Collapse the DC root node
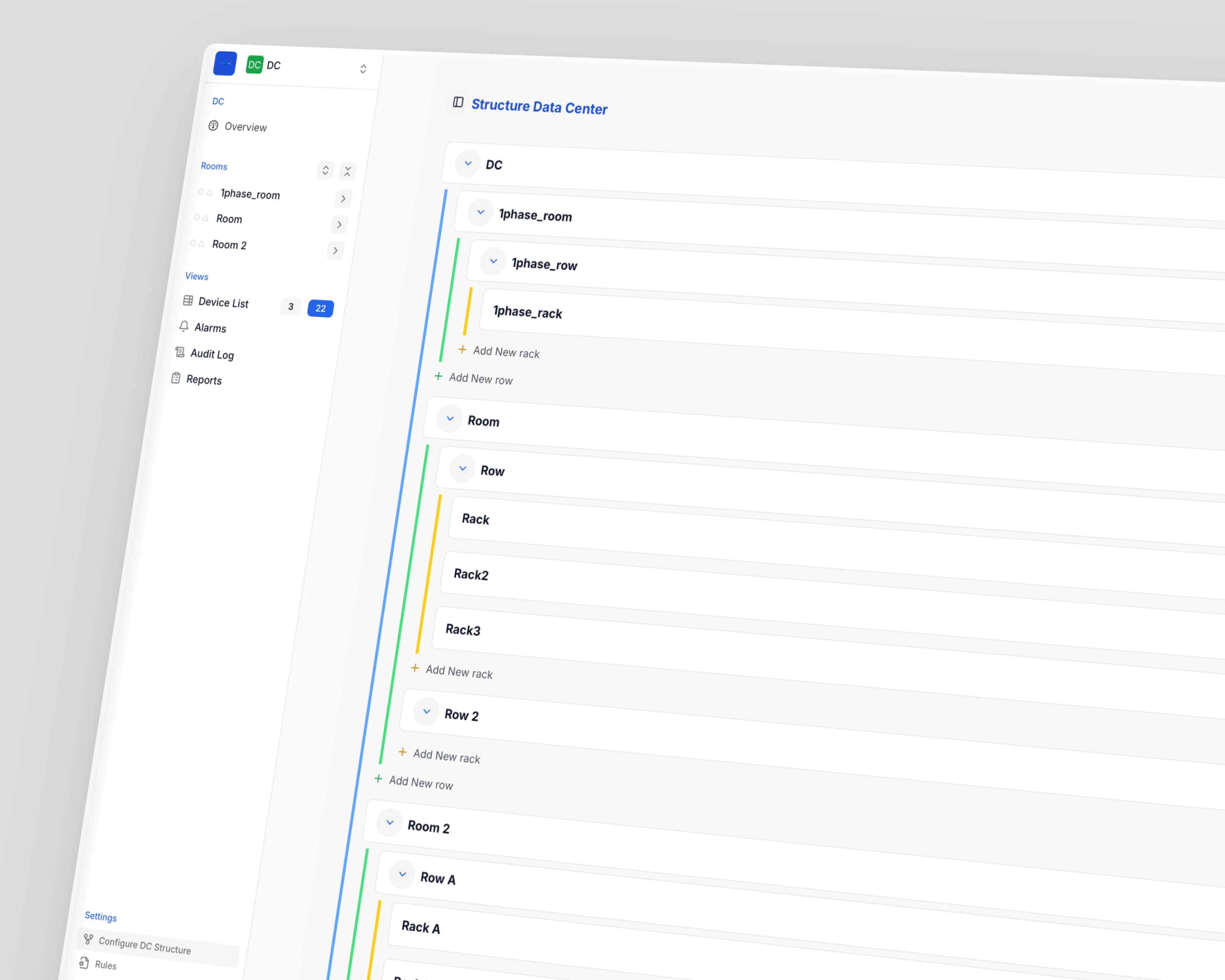 [468, 164]
